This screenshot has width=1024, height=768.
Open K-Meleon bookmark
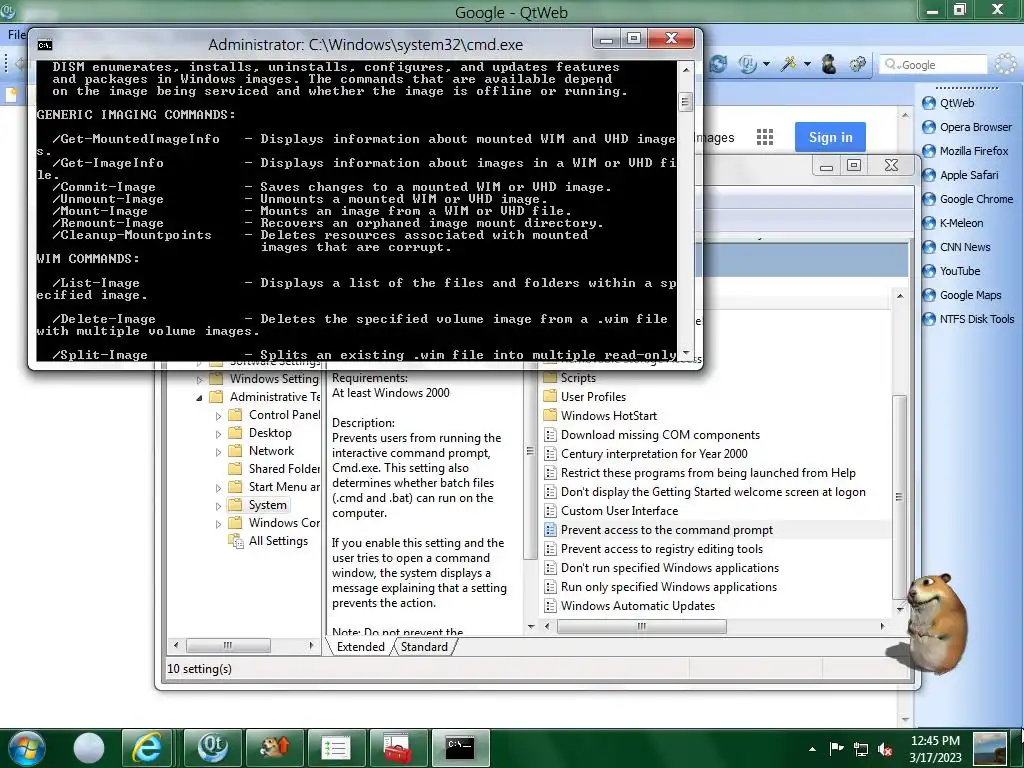tap(952, 223)
